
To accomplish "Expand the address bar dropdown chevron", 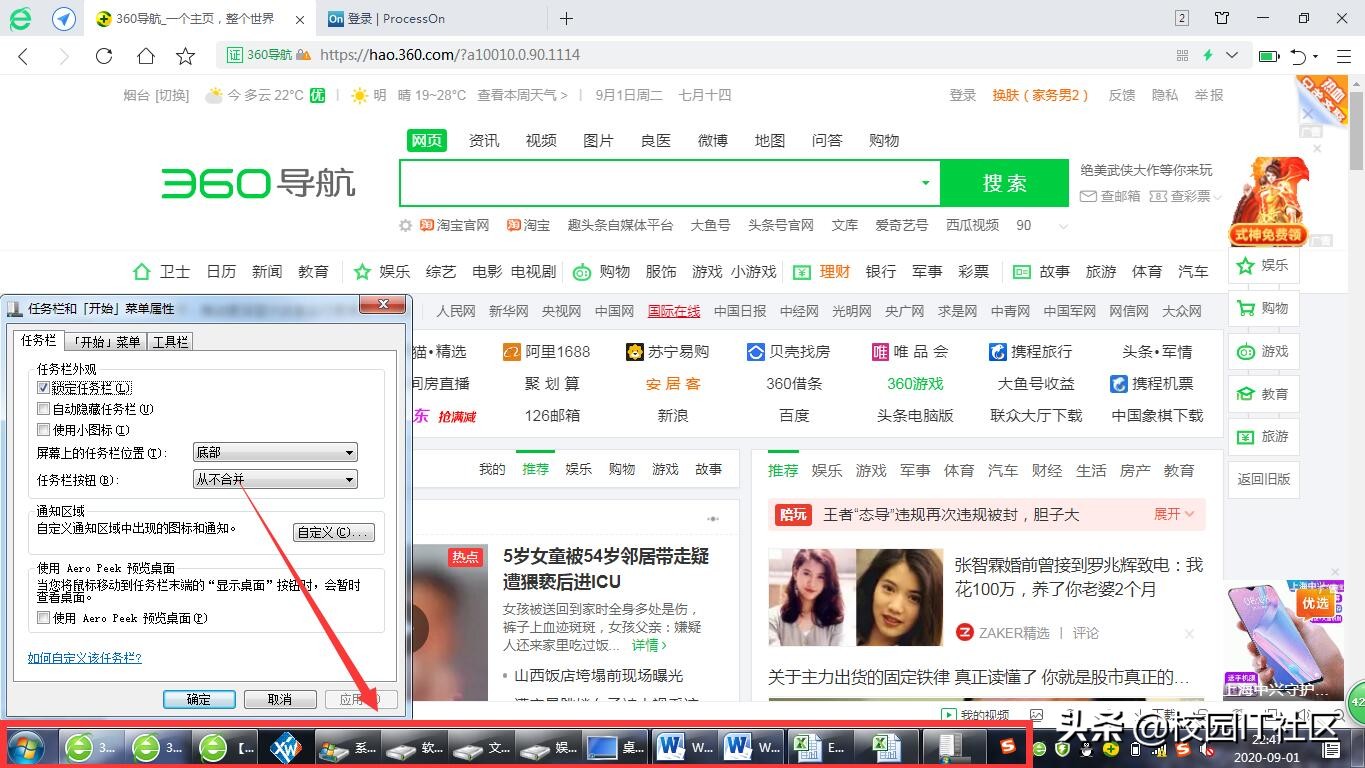I will click(x=1232, y=55).
